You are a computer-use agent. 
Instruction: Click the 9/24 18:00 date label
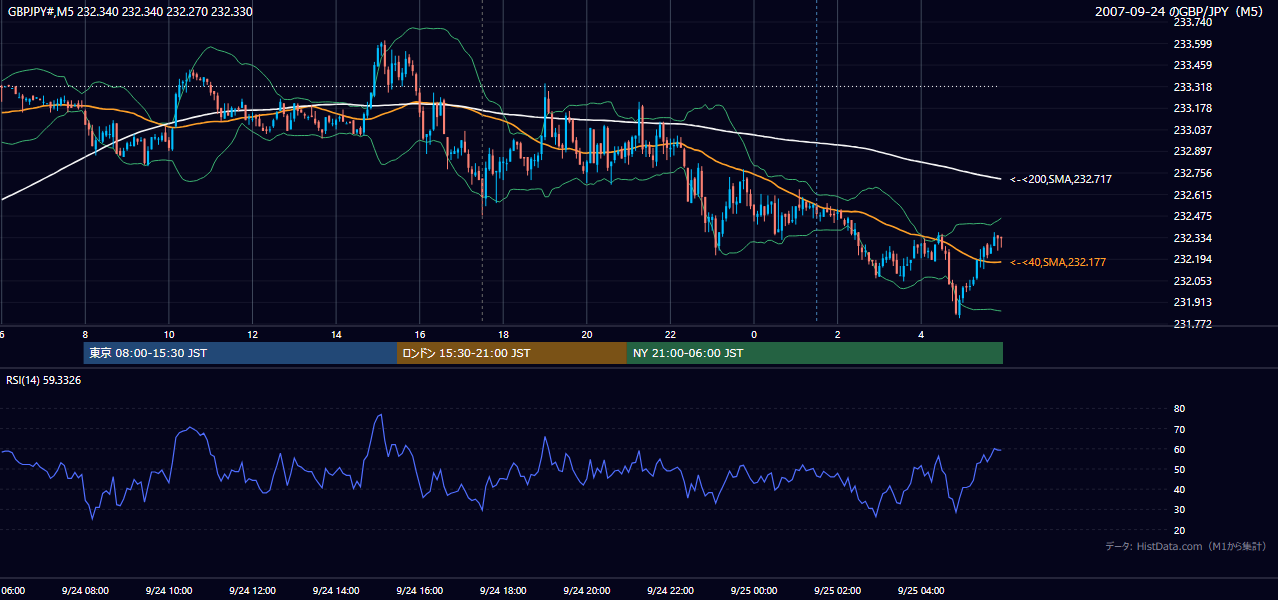[x=503, y=591]
